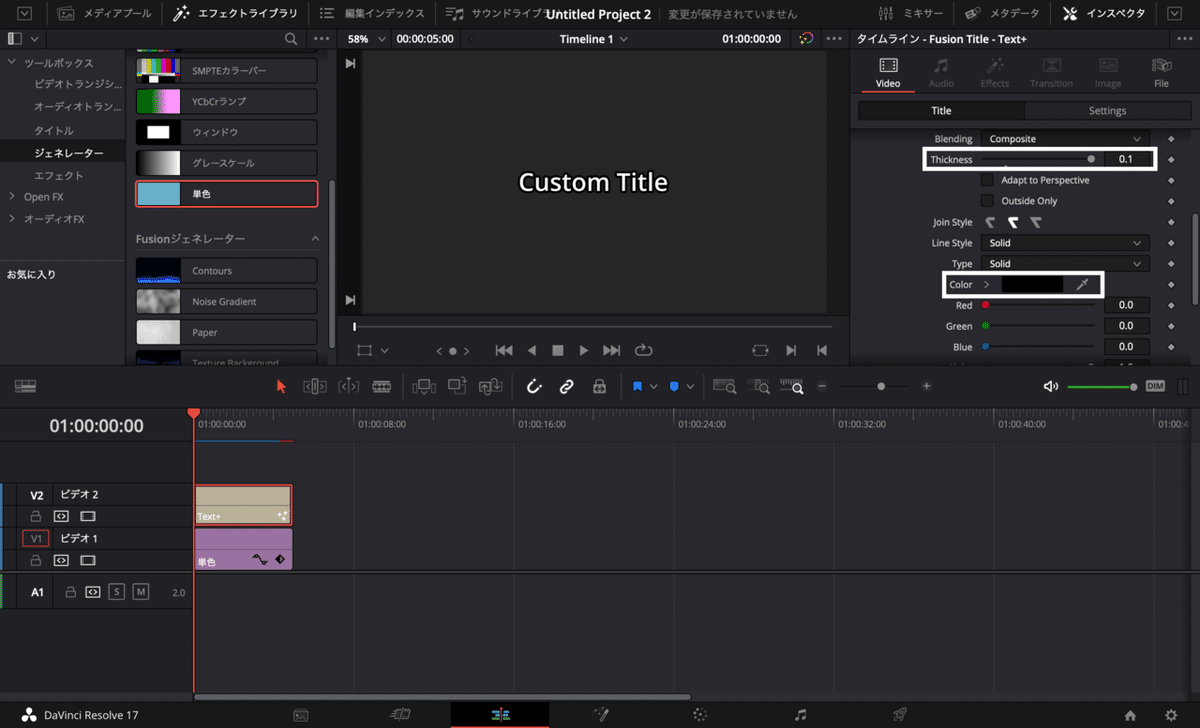Open the ミキサー panel button
The image size is (1200, 728).
pos(911,14)
